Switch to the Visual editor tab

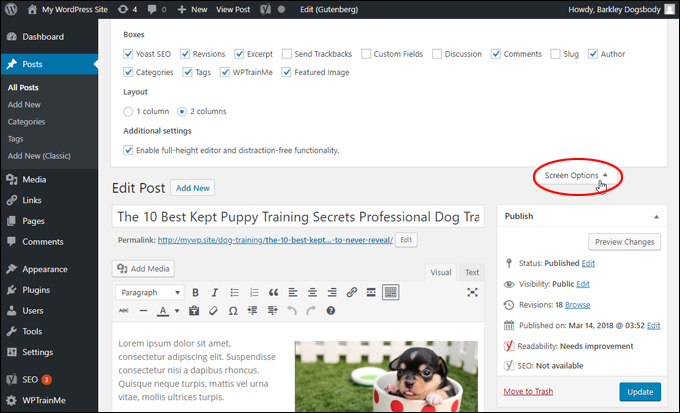click(441, 272)
